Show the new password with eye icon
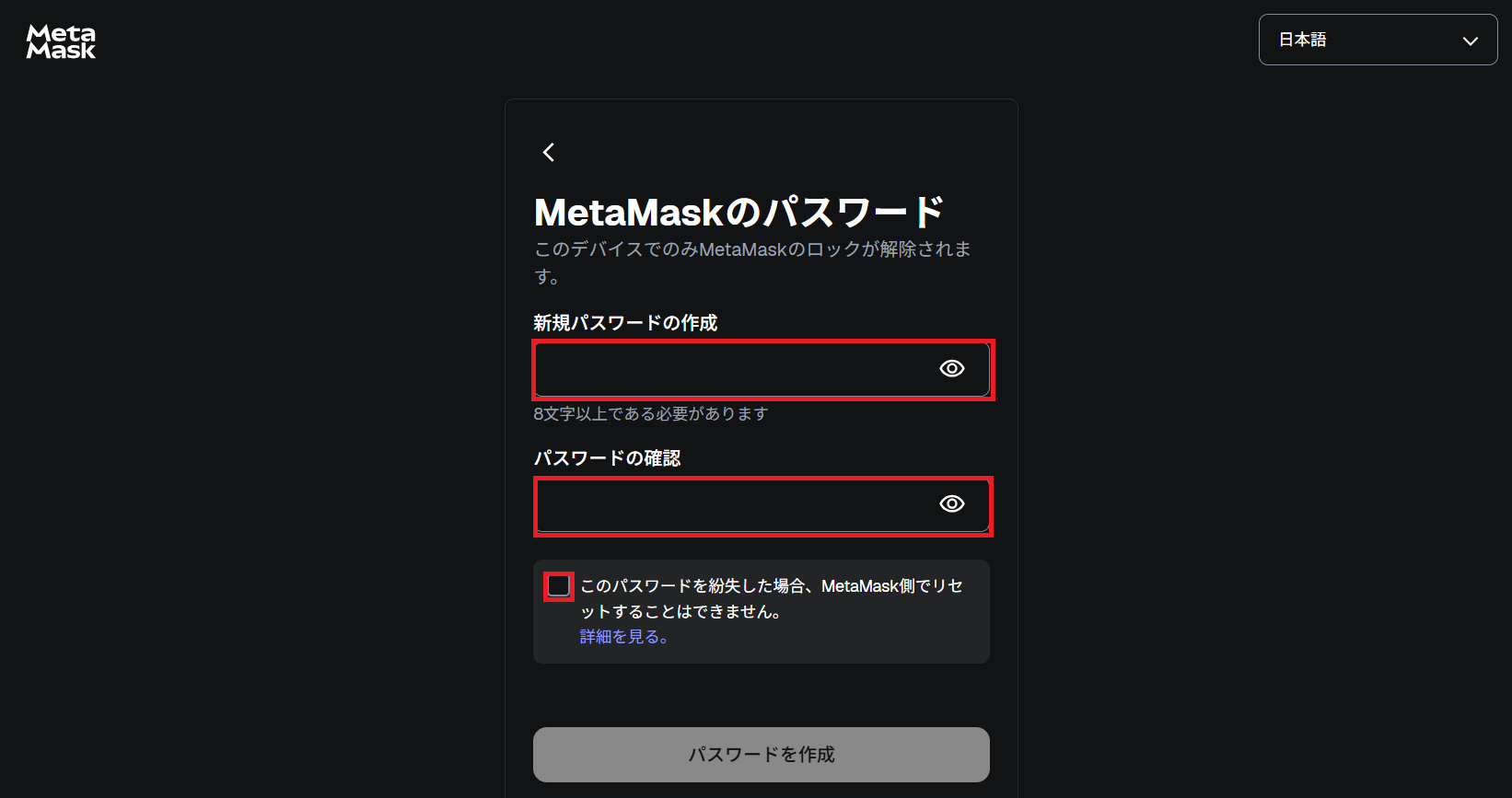 coord(951,368)
